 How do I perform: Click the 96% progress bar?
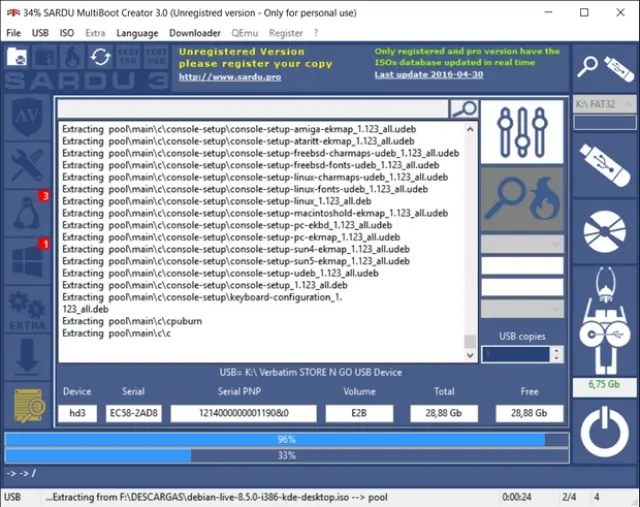(x=286, y=439)
